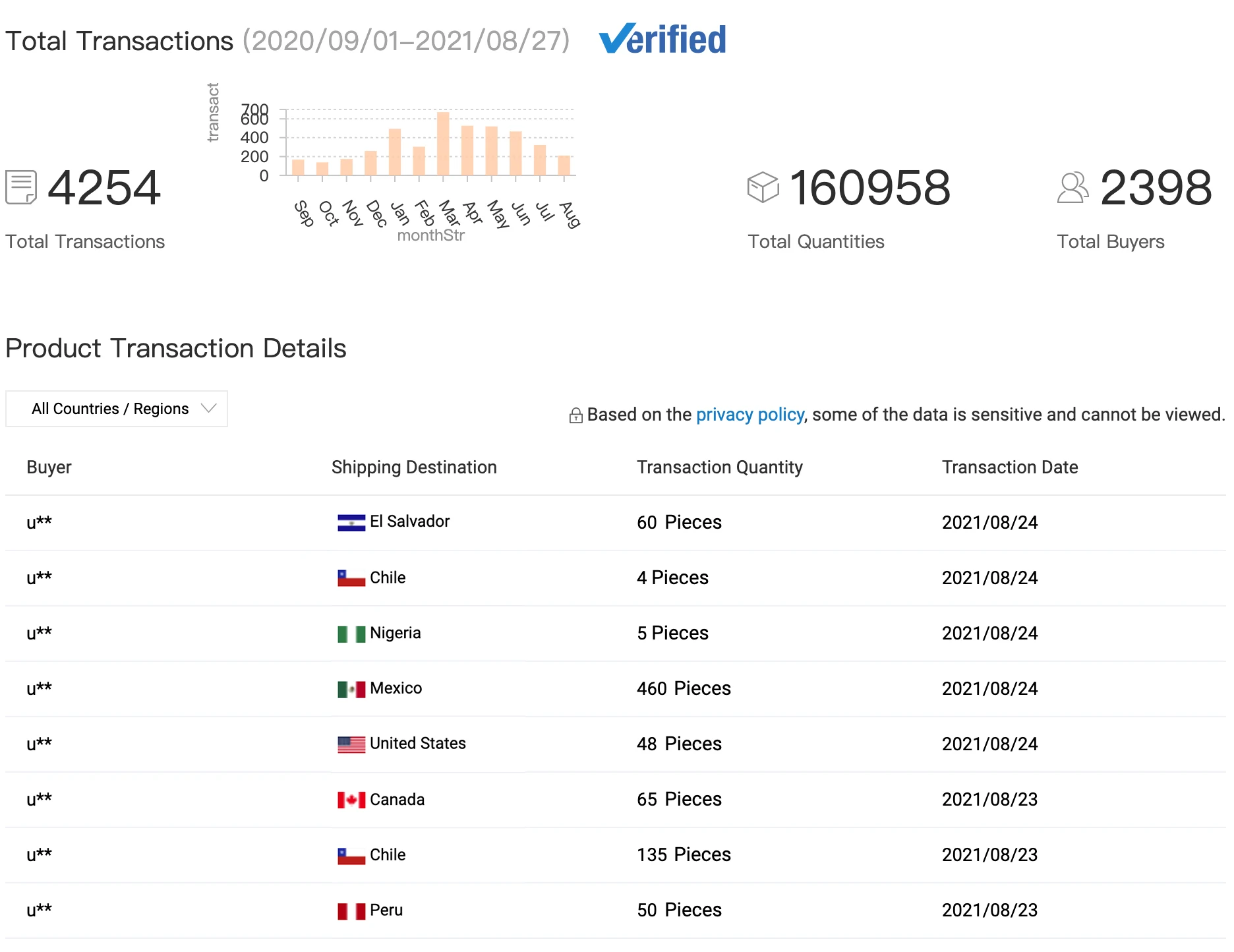Image resolution: width=1234 pixels, height=952 pixels.
Task: Click the Total Quantities box icon
Action: [763, 187]
